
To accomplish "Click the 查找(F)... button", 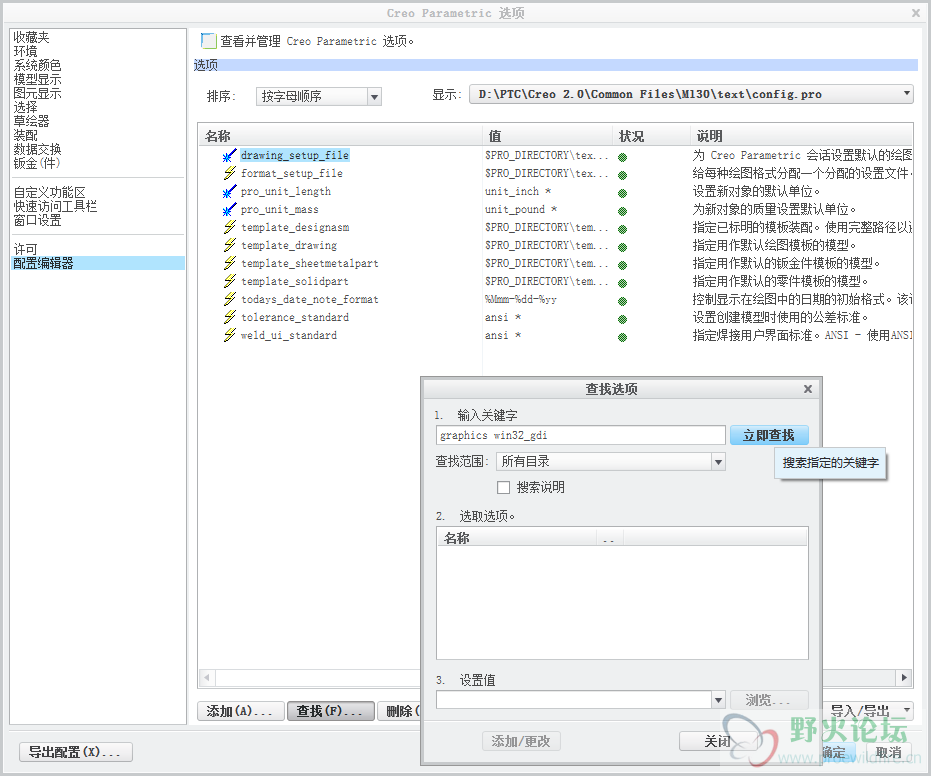I will tap(331, 711).
